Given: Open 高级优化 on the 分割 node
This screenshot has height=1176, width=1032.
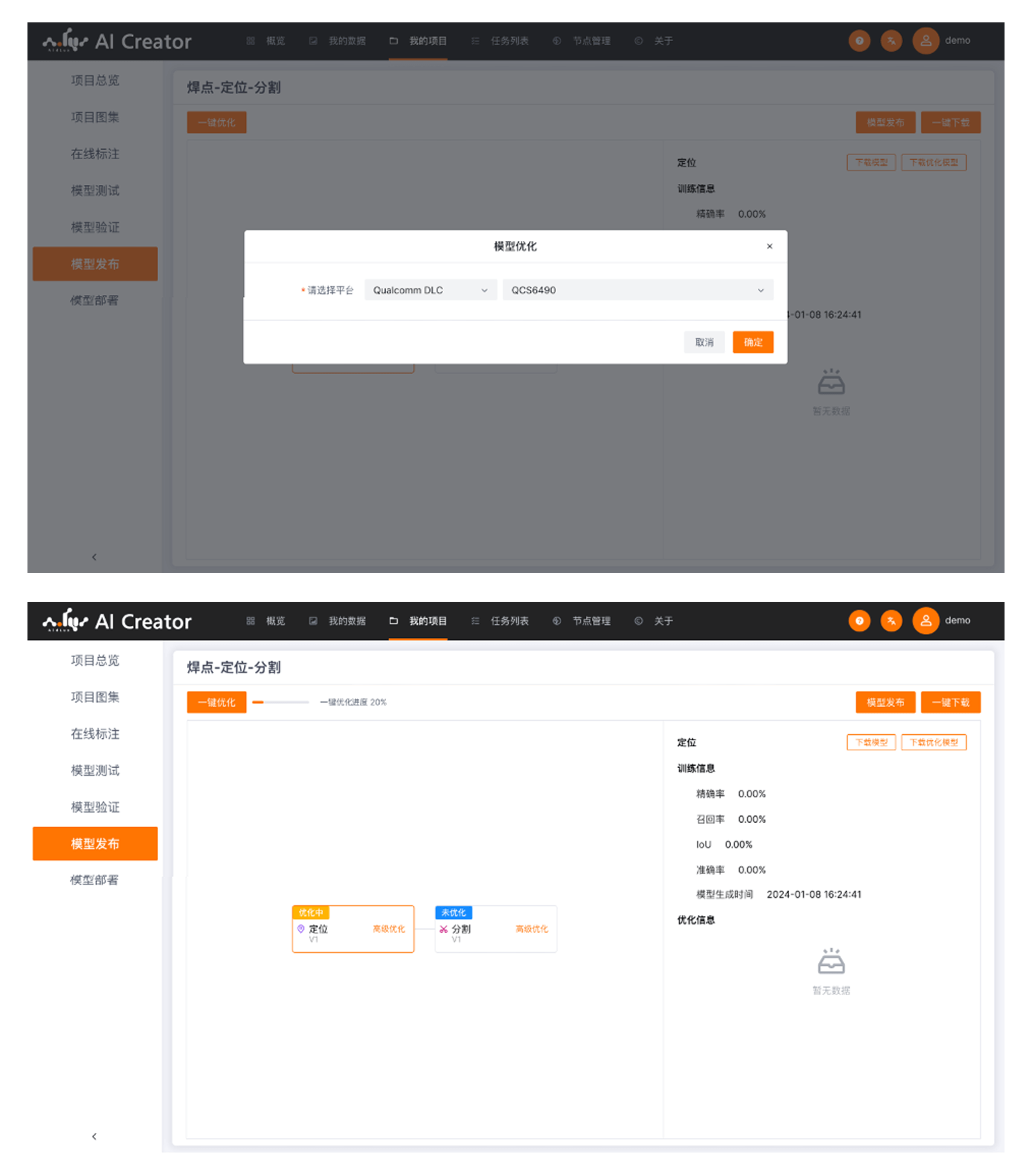Looking at the screenshot, I should 532,929.
